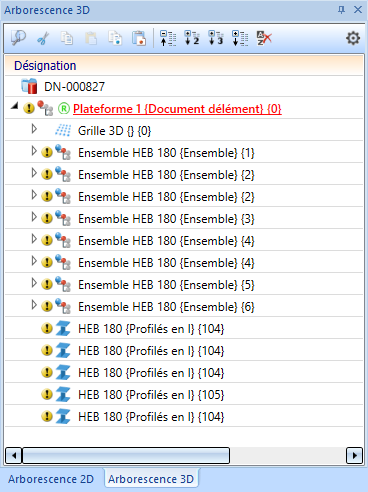Viewport: 368px width, 492px height.
Task: Select Ensemble HEB 180 {Ensemble} {3}
Action: click(166, 219)
